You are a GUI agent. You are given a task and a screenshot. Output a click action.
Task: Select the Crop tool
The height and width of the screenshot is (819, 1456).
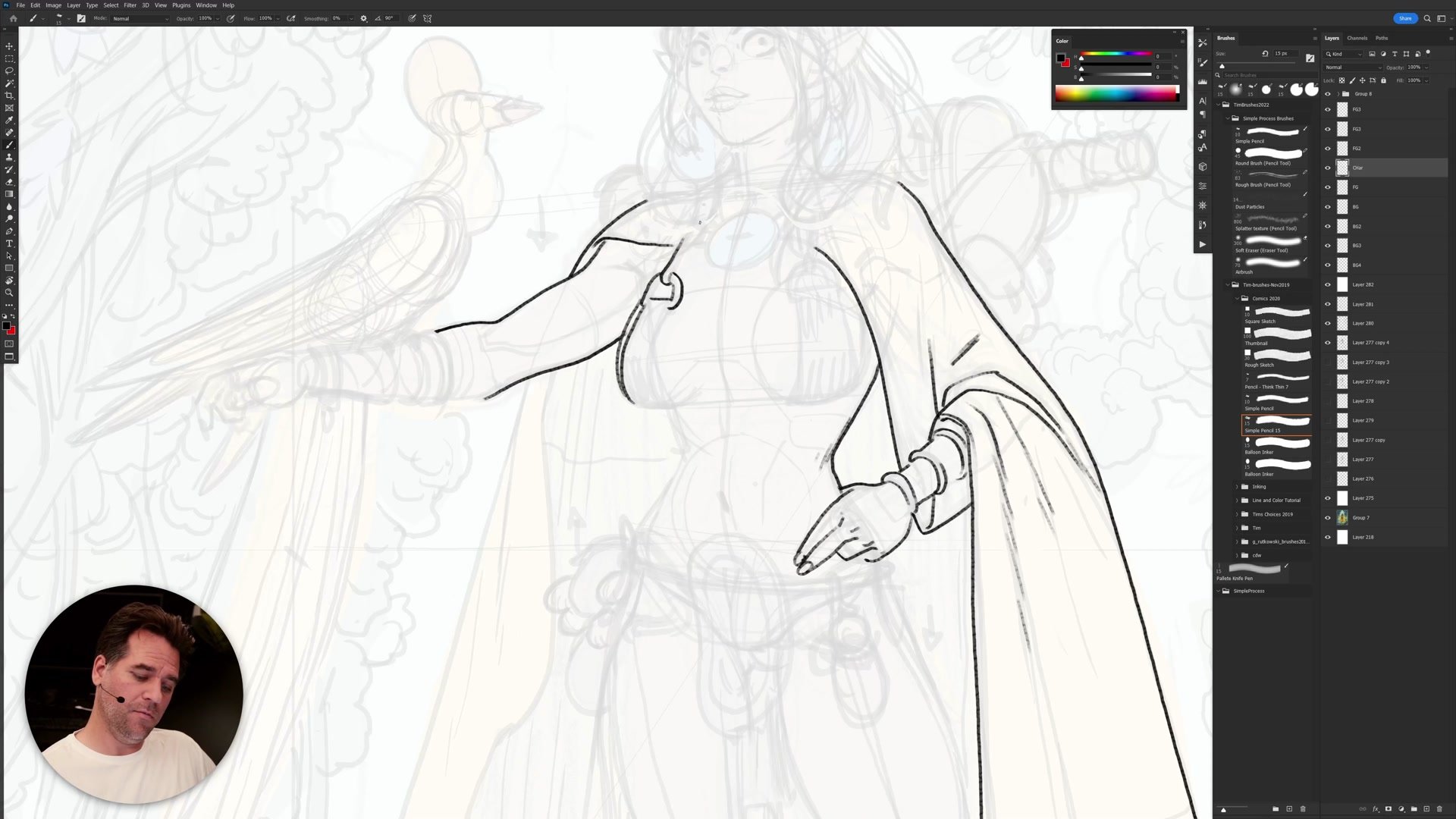click(x=9, y=96)
